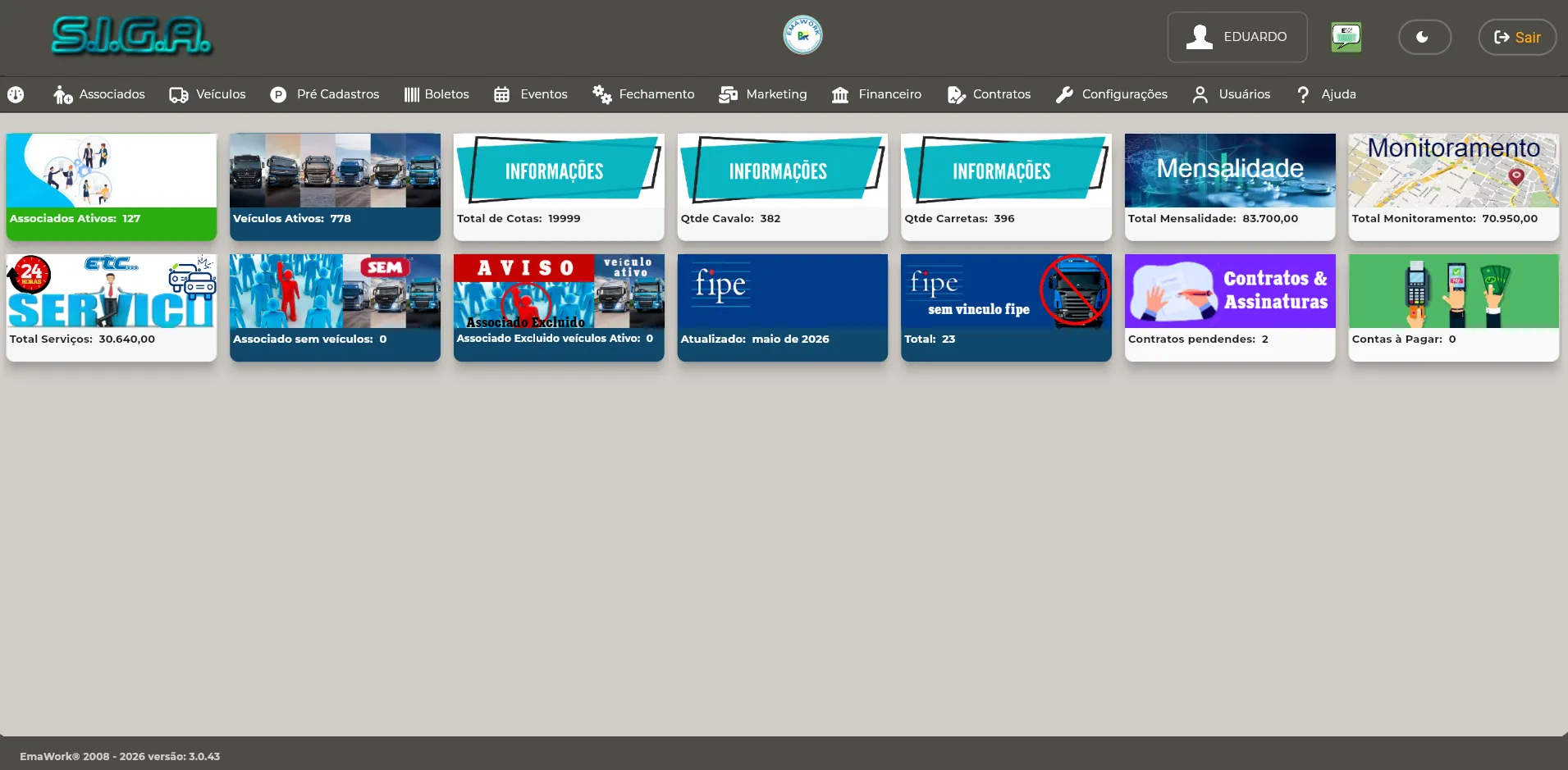
Task: Open the EmaWork round badge icon
Action: pyautogui.click(x=802, y=35)
